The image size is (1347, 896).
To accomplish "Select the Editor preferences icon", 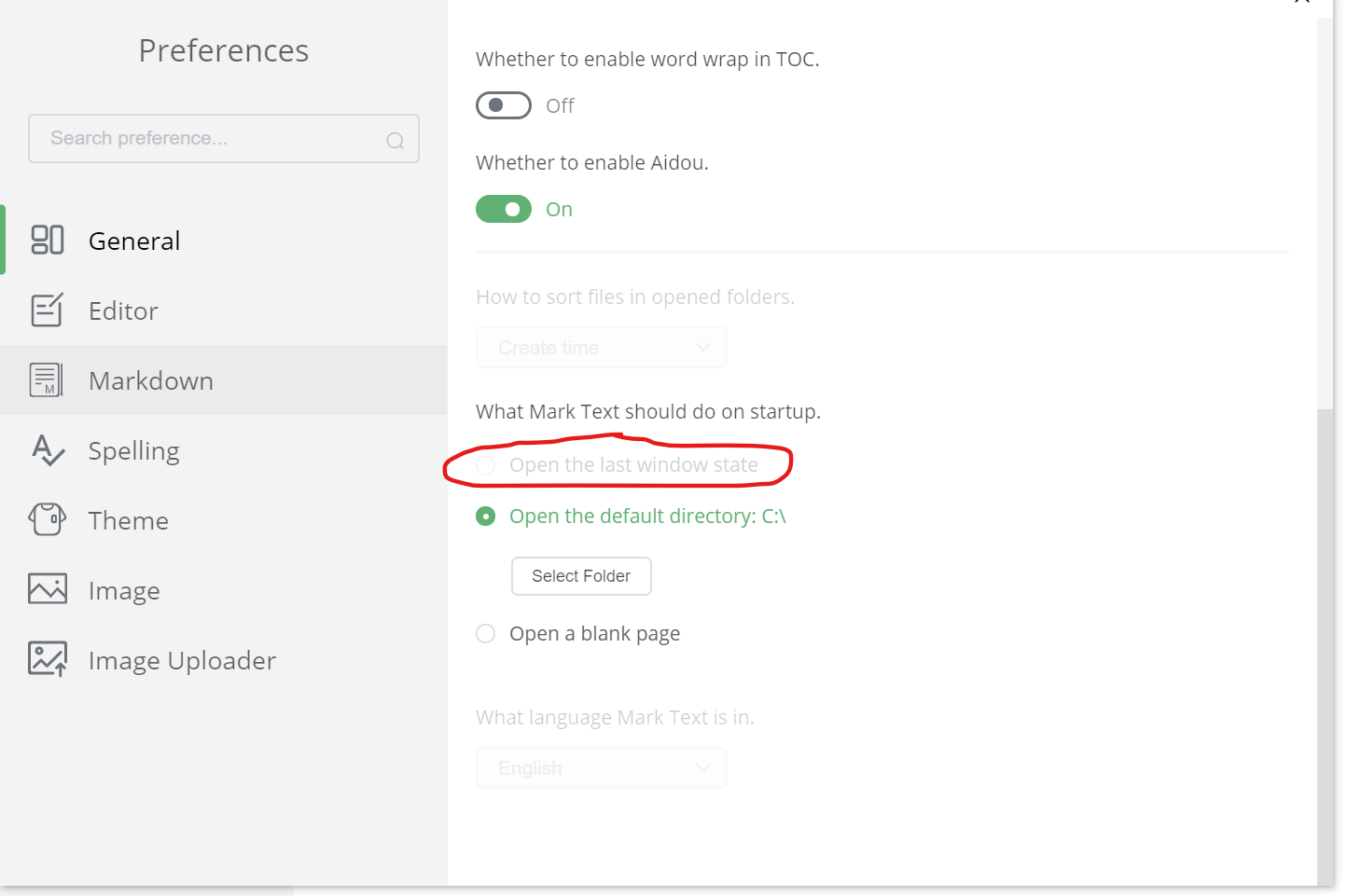I will coord(47,310).
